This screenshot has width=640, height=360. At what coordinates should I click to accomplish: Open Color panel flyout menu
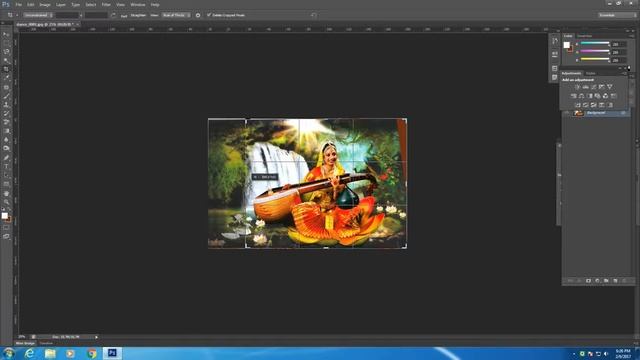[x=632, y=36]
